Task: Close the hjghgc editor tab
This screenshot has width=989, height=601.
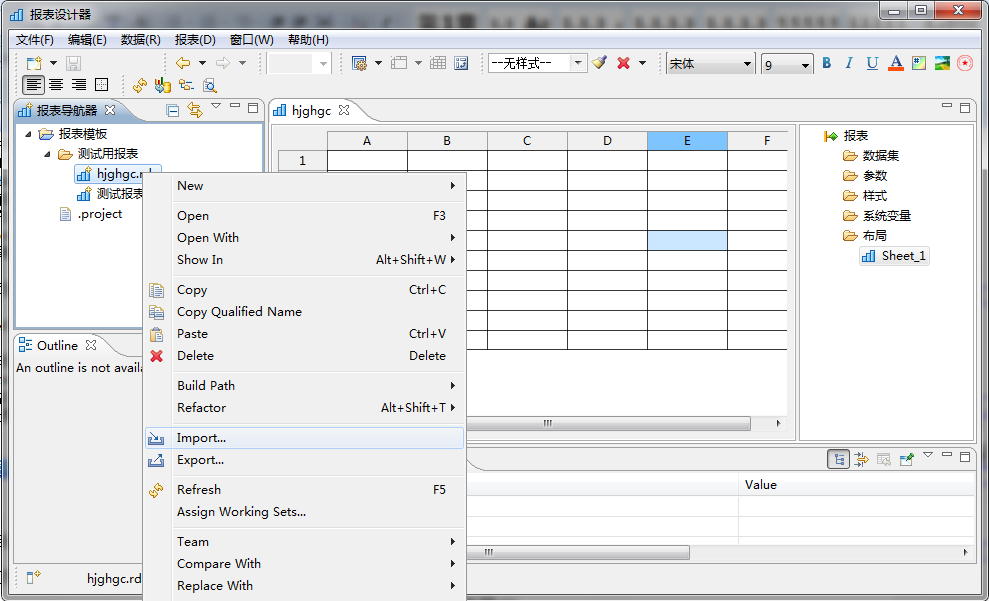Action: pos(344,110)
